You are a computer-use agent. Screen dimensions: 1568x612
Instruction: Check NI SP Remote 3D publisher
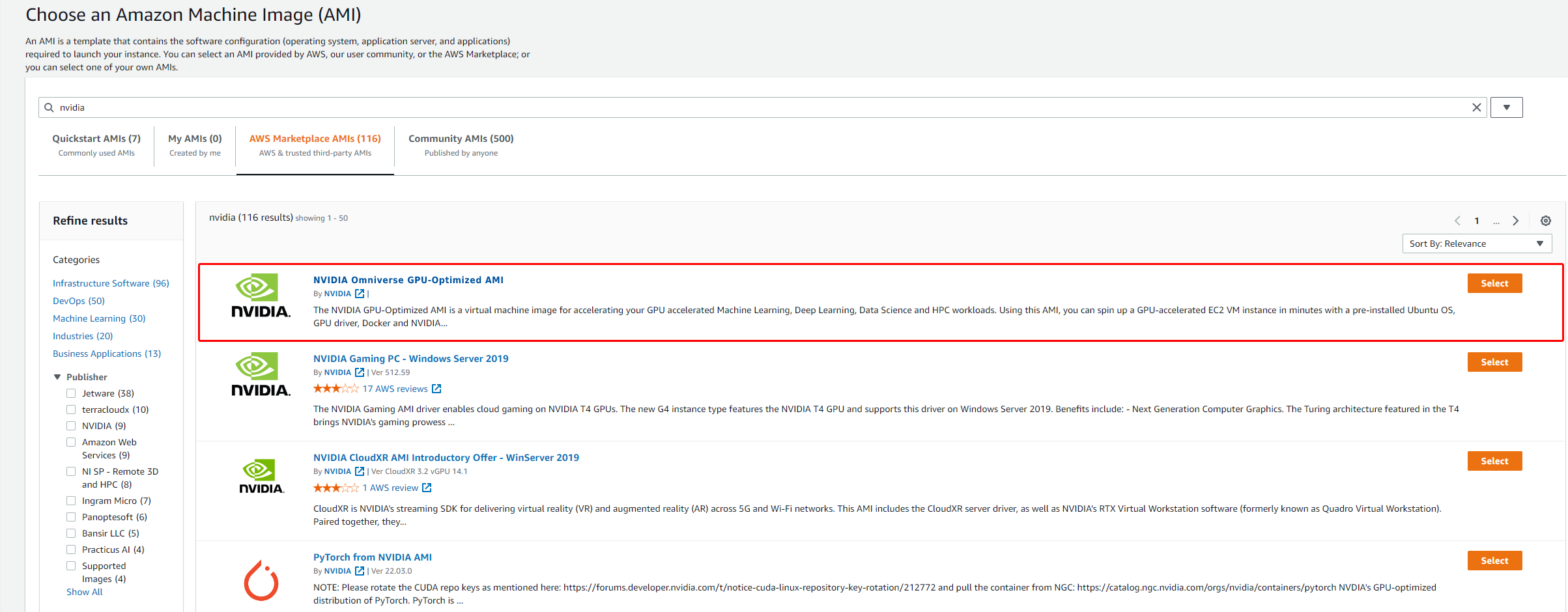coord(71,471)
